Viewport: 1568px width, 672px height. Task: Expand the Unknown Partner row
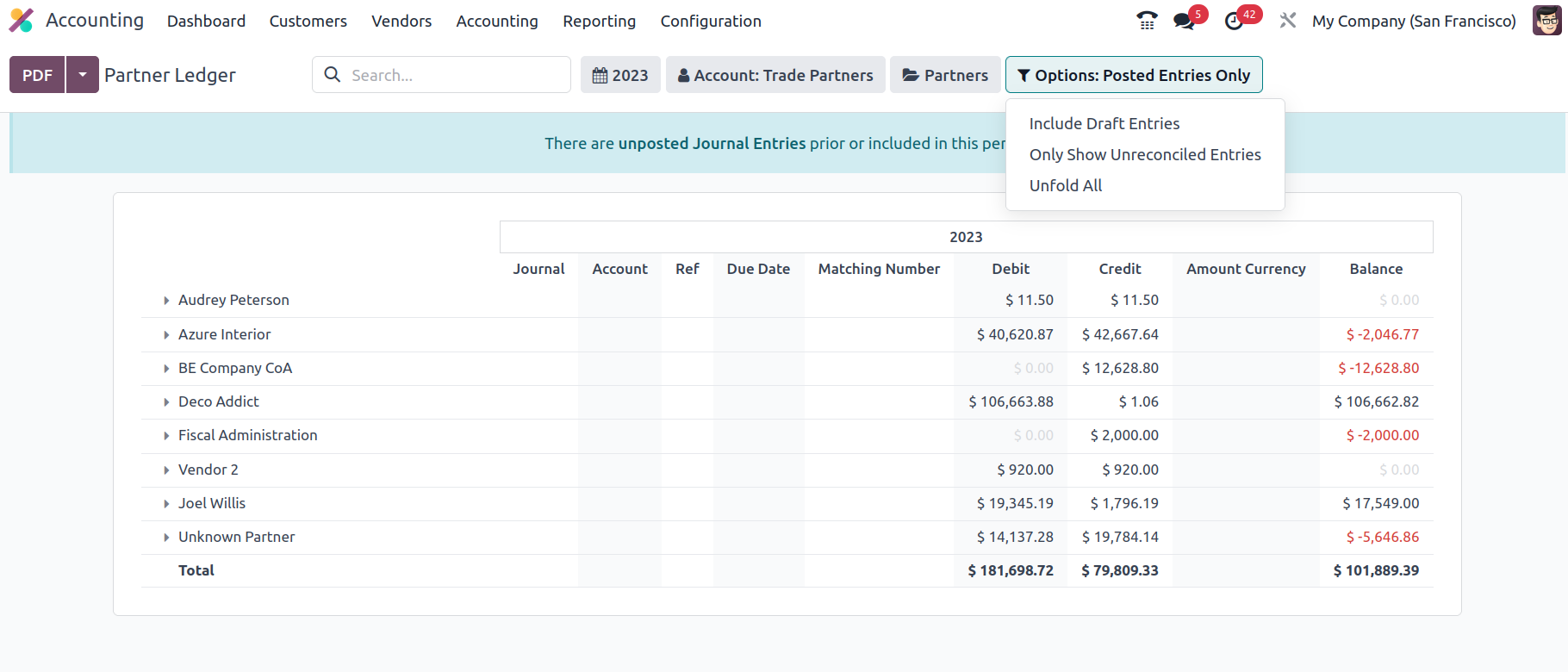166,538
